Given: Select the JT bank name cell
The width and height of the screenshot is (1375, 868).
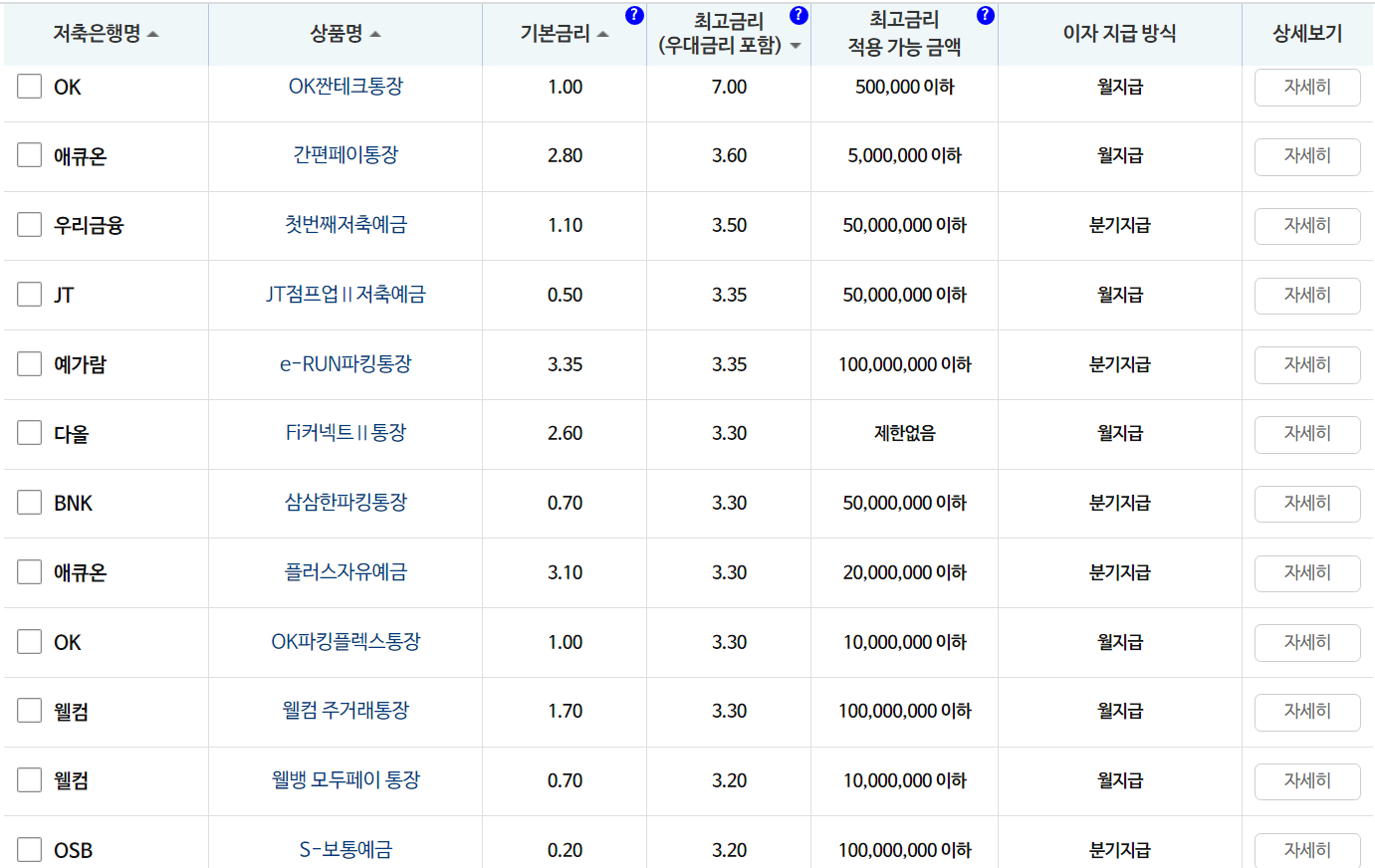Looking at the screenshot, I should [x=64, y=296].
